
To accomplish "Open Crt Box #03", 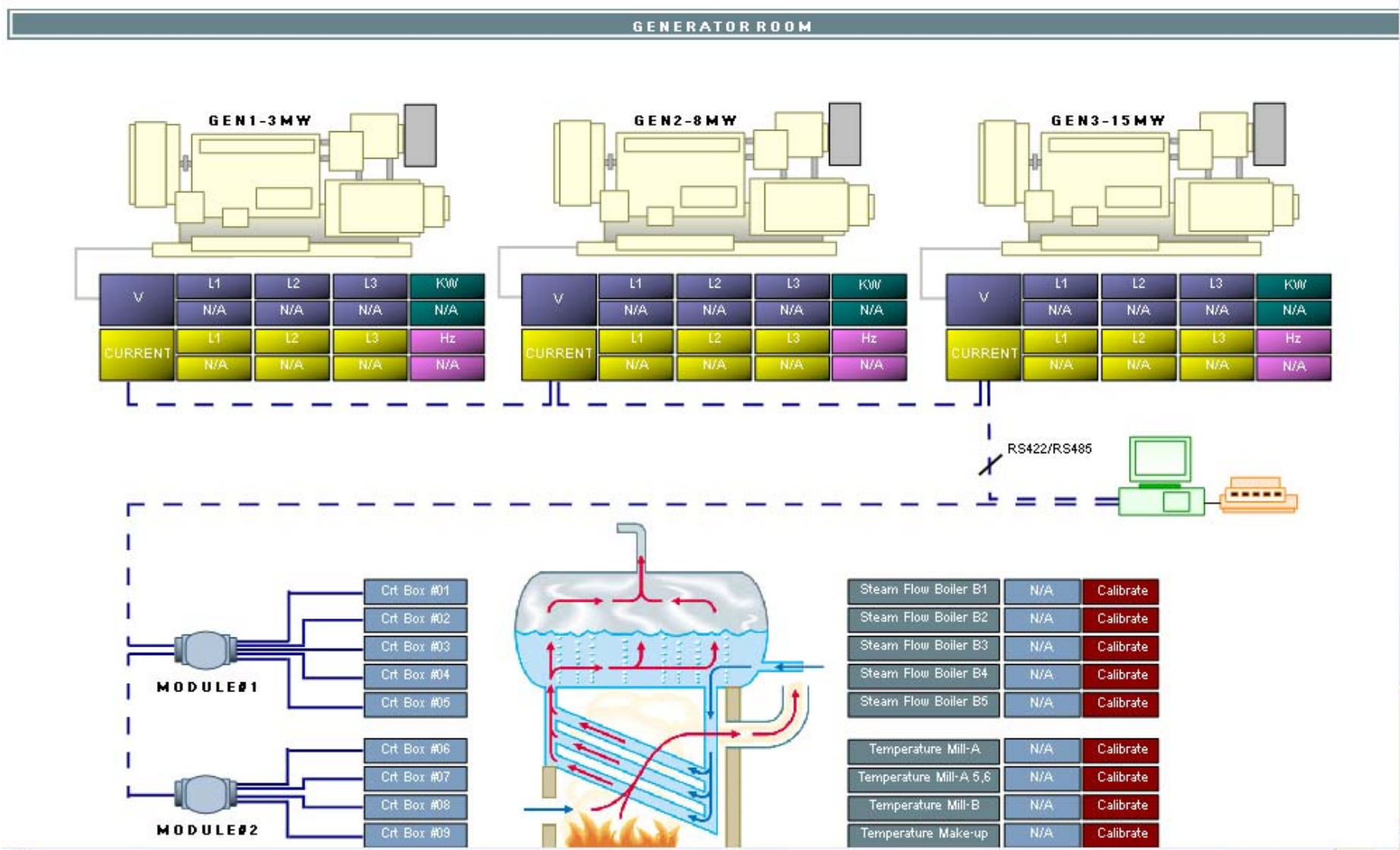I will 415,647.
